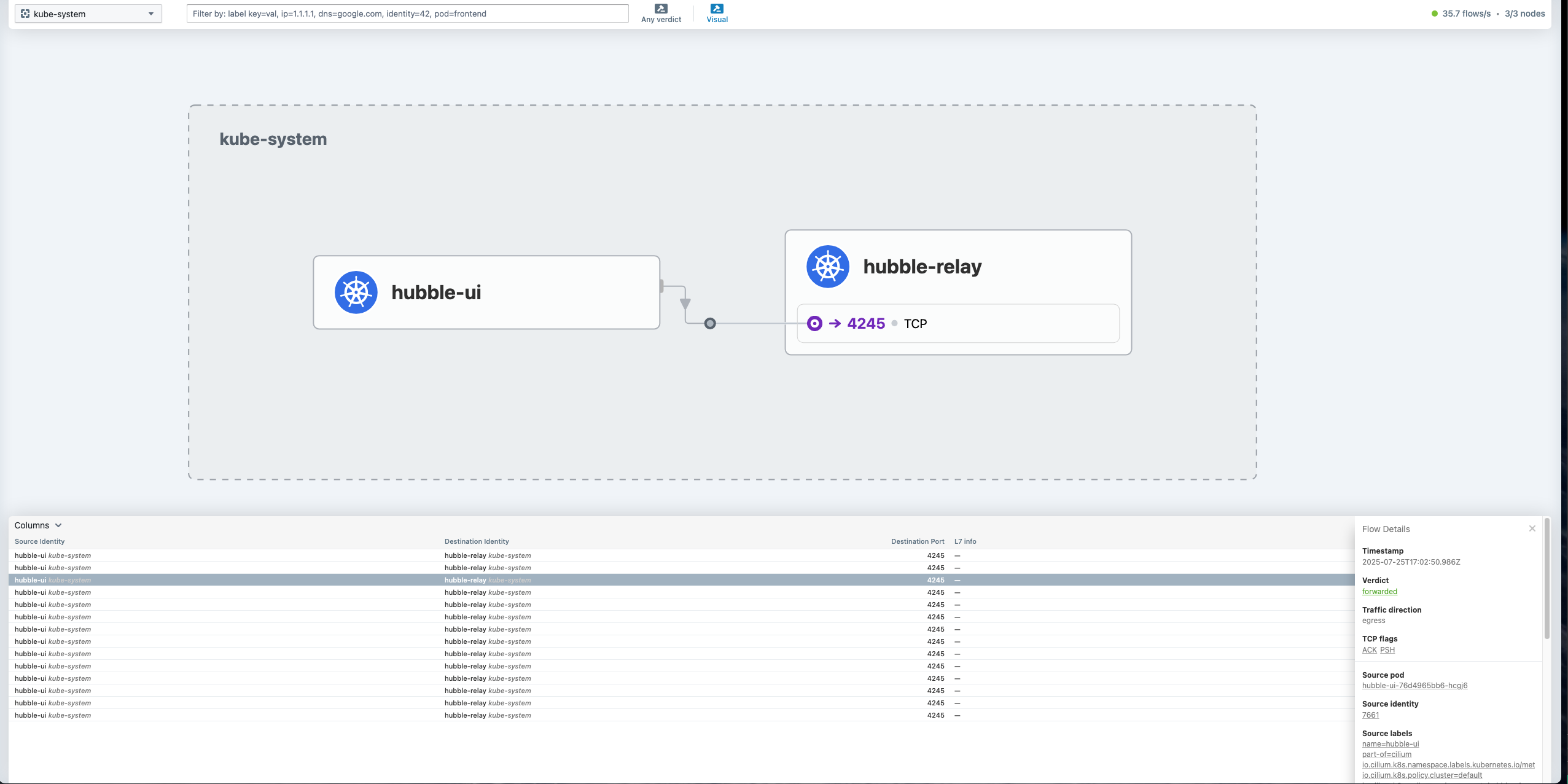Click the hubble-relay Kubernetes wheel icon
The image size is (1568, 784).
pyautogui.click(x=827, y=267)
